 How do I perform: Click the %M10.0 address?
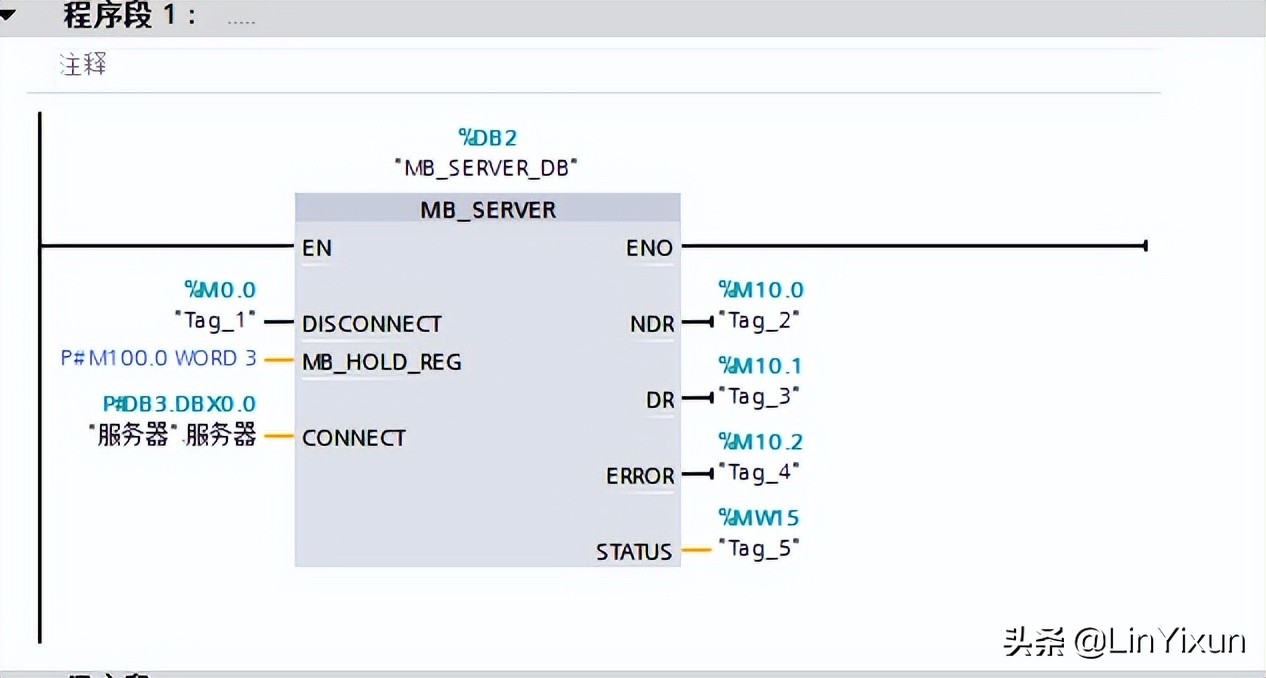[761, 290]
